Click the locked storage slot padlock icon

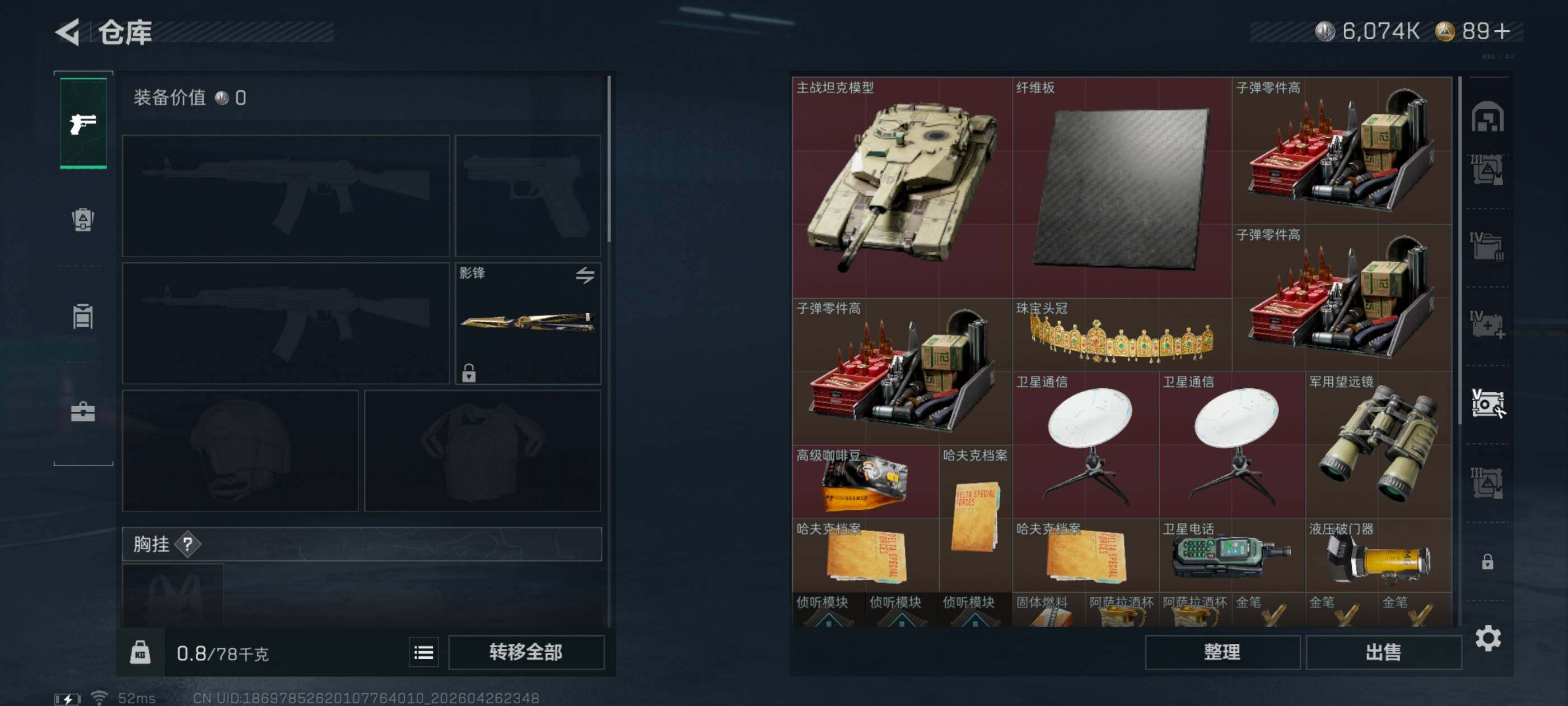(x=1488, y=561)
